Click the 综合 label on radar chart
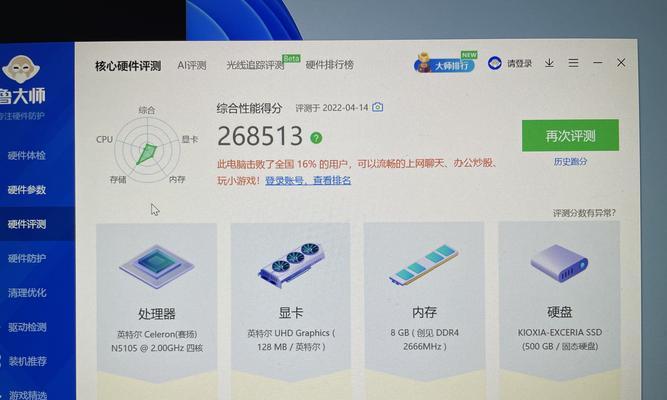 pyautogui.click(x=147, y=110)
